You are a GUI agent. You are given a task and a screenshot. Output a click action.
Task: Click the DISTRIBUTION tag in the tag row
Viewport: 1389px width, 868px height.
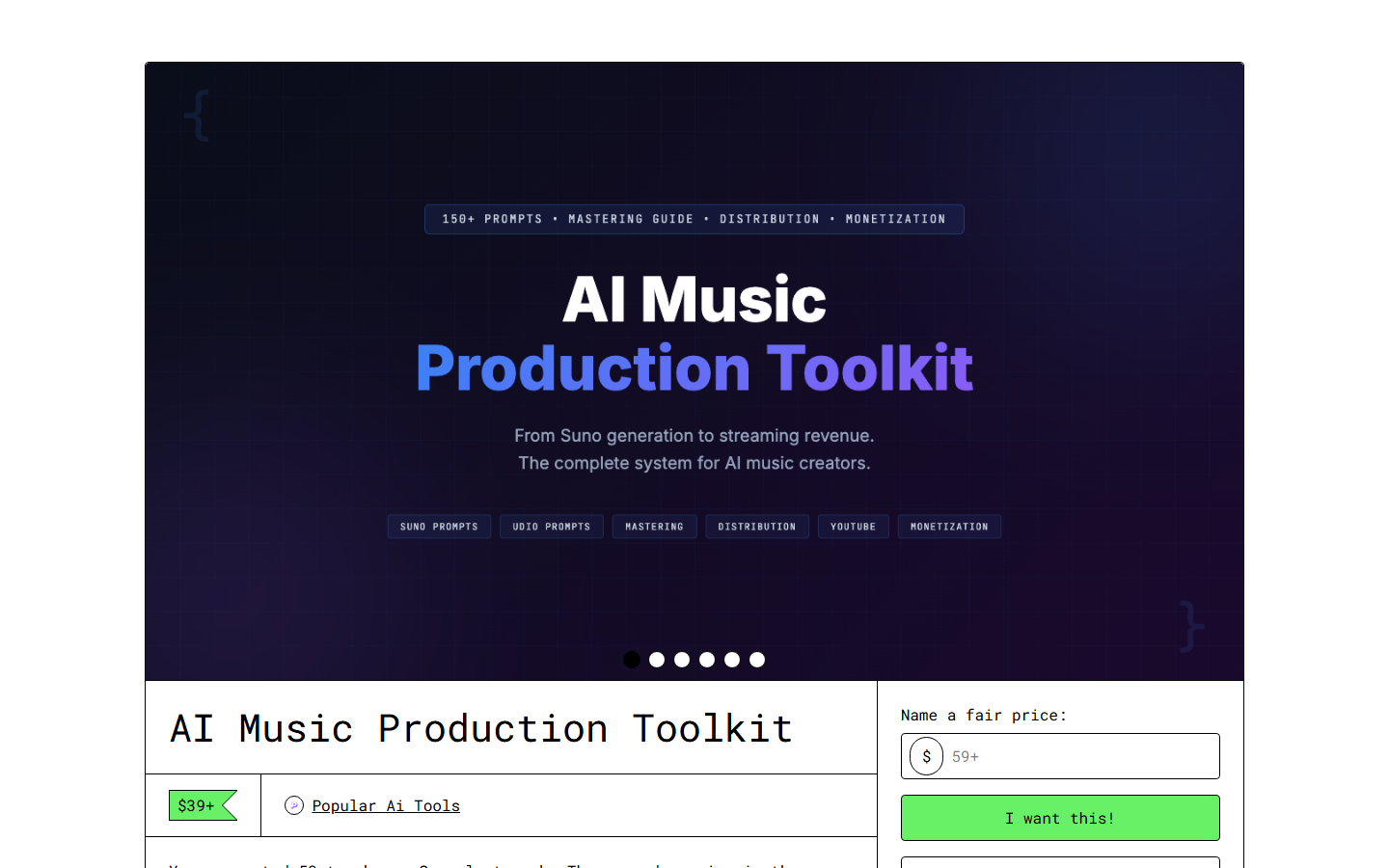(756, 527)
